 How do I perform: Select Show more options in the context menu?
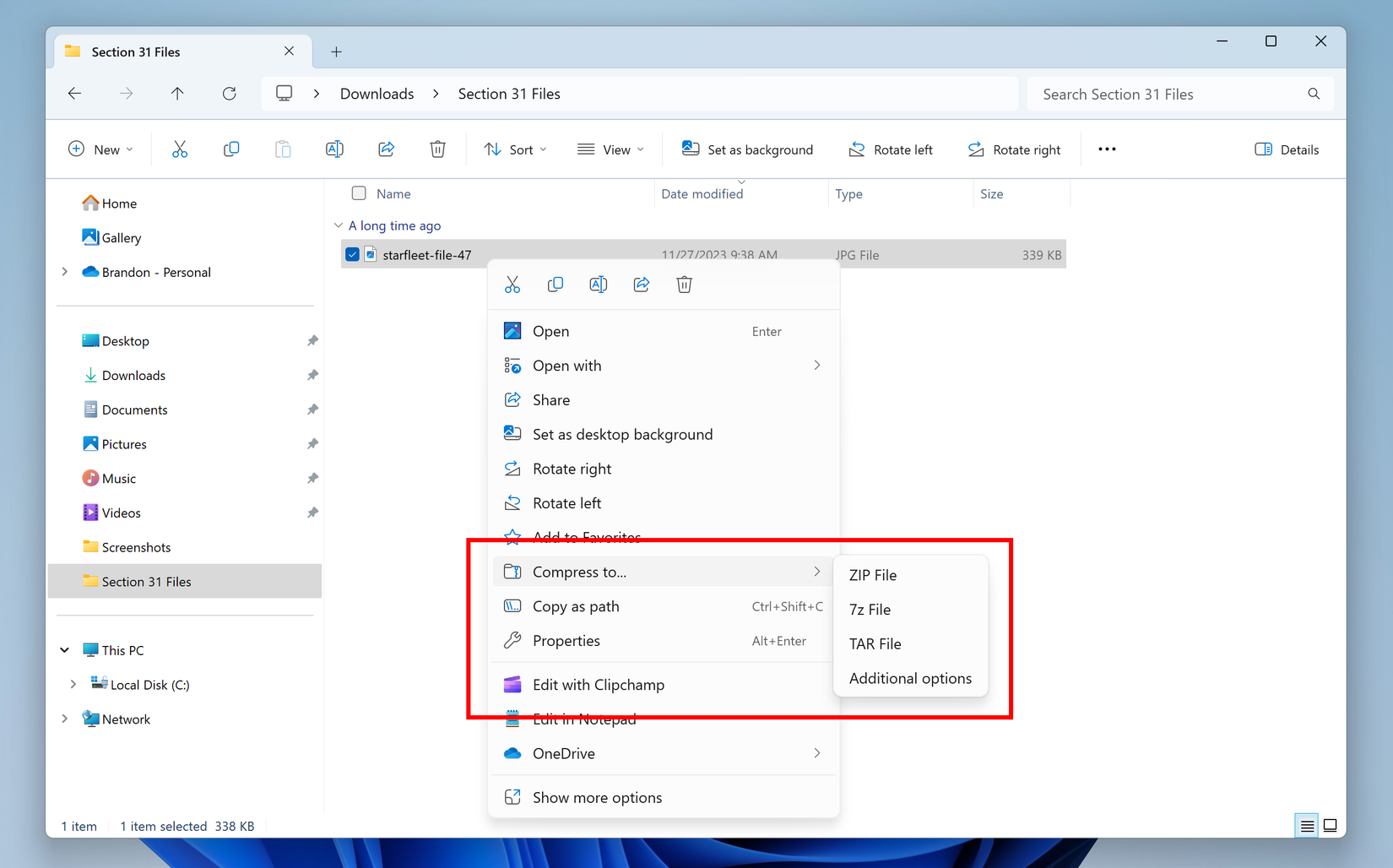coord(596,797)
